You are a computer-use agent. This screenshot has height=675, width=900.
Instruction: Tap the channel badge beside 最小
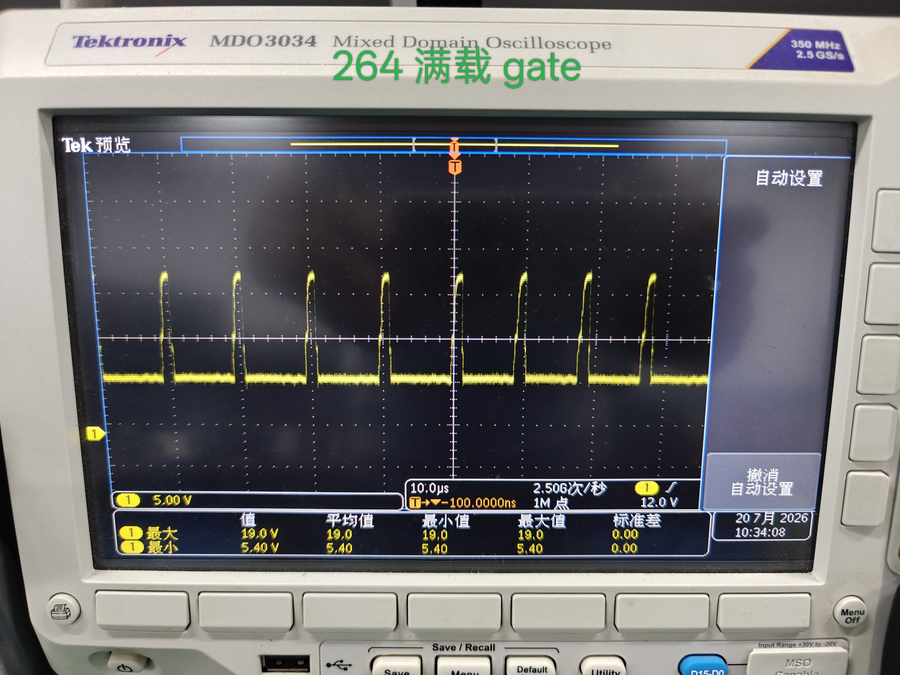coord(131,547)
